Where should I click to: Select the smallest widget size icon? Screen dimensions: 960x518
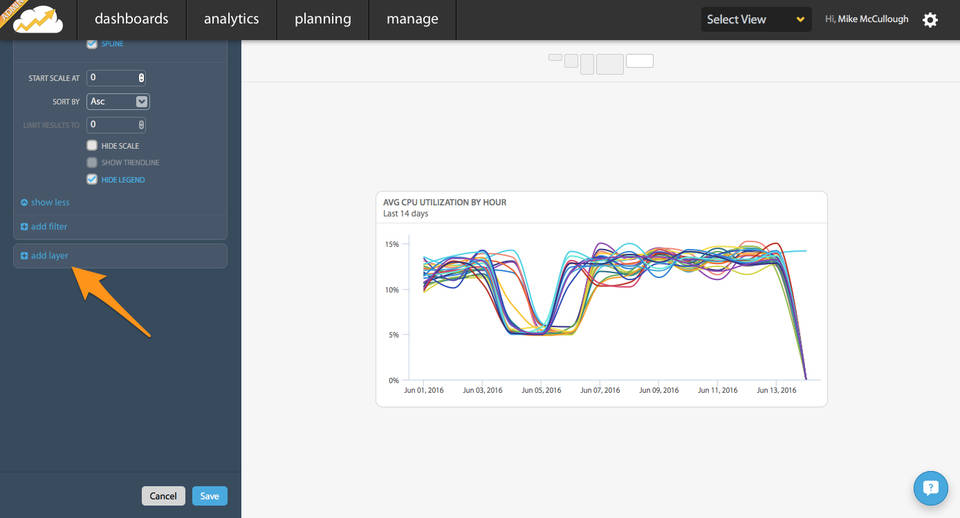click(x=555, y=58)
